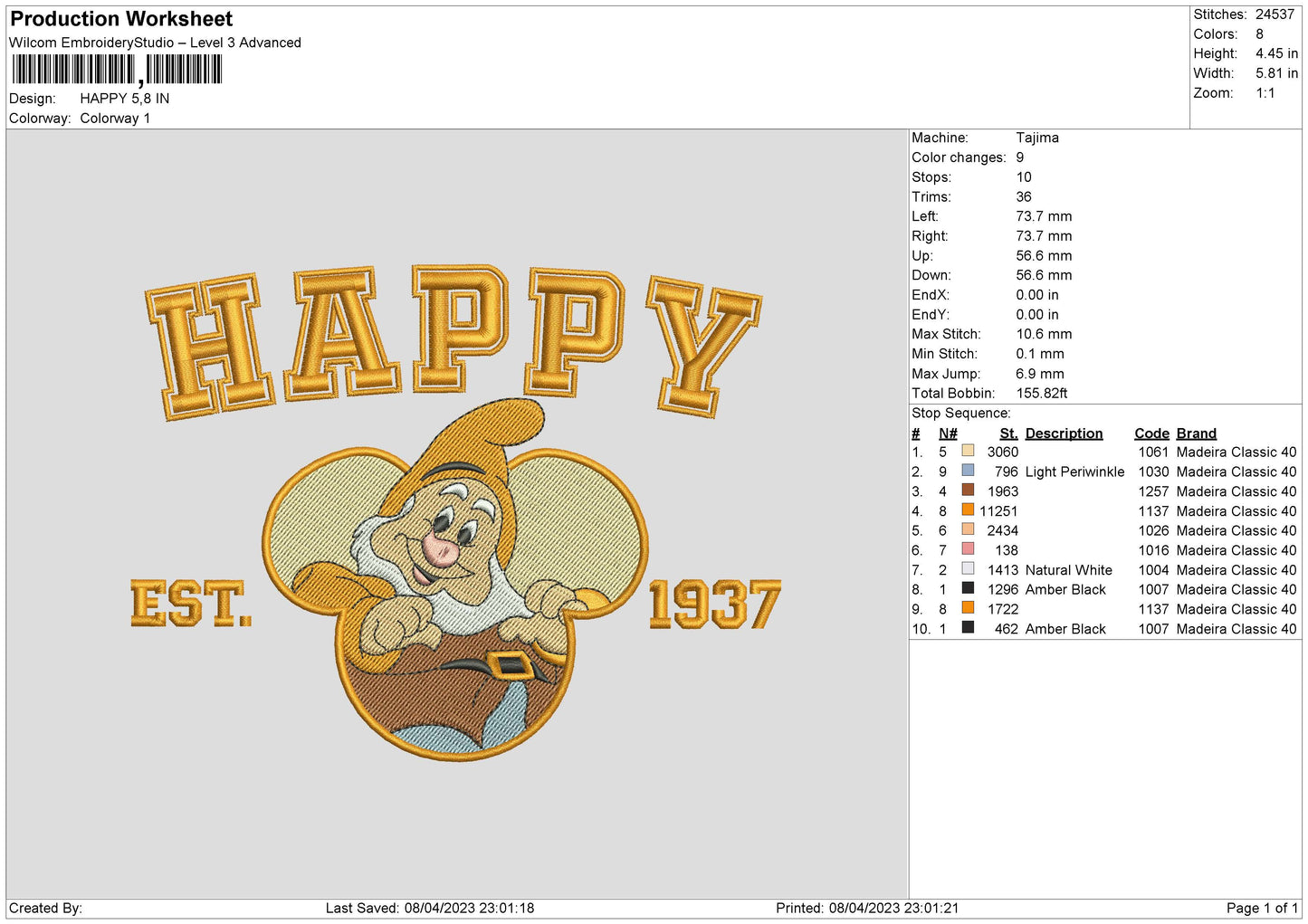Viewport: 1308px width, 924px height.
Task: Click the peach swatch for code 1026
Action: pyautogui.click(x=968, y=529)
